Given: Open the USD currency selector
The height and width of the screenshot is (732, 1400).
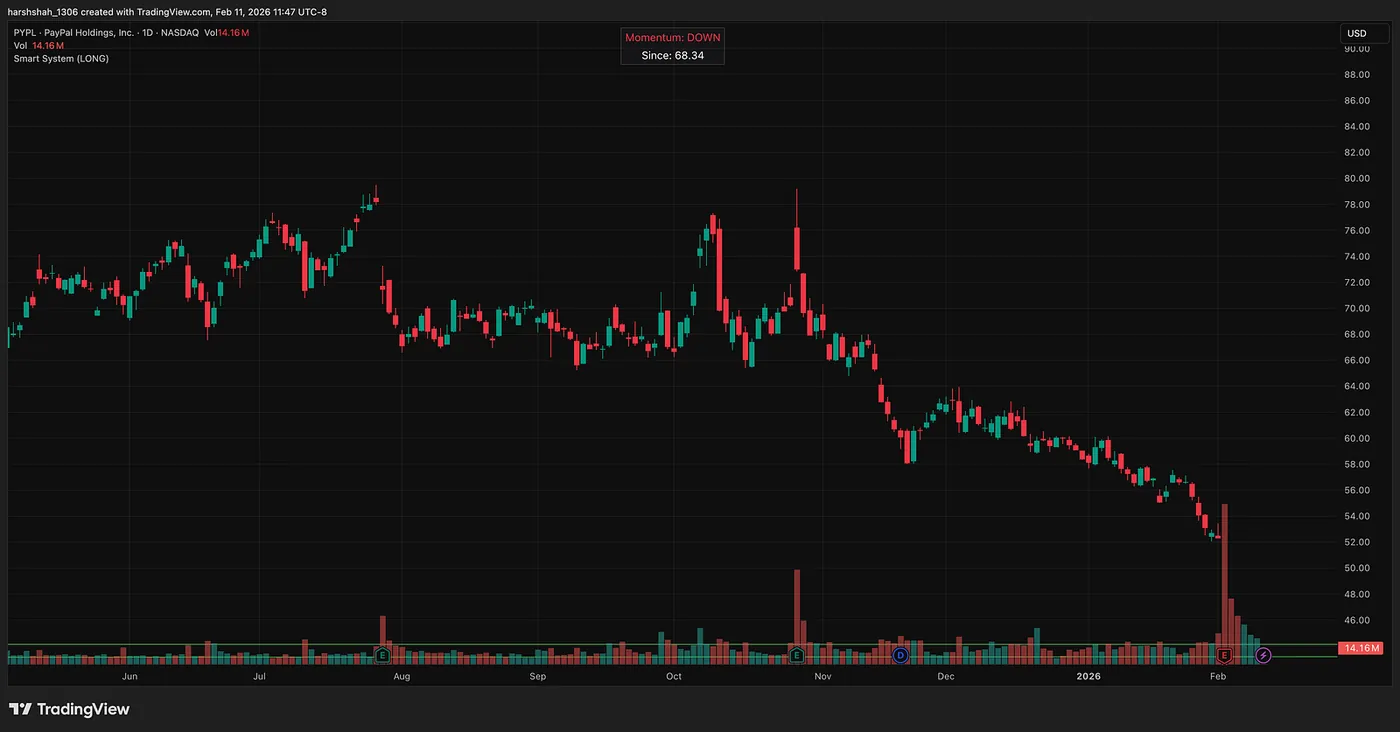Looking at the screenshot, I should [x=1364, y=34].
